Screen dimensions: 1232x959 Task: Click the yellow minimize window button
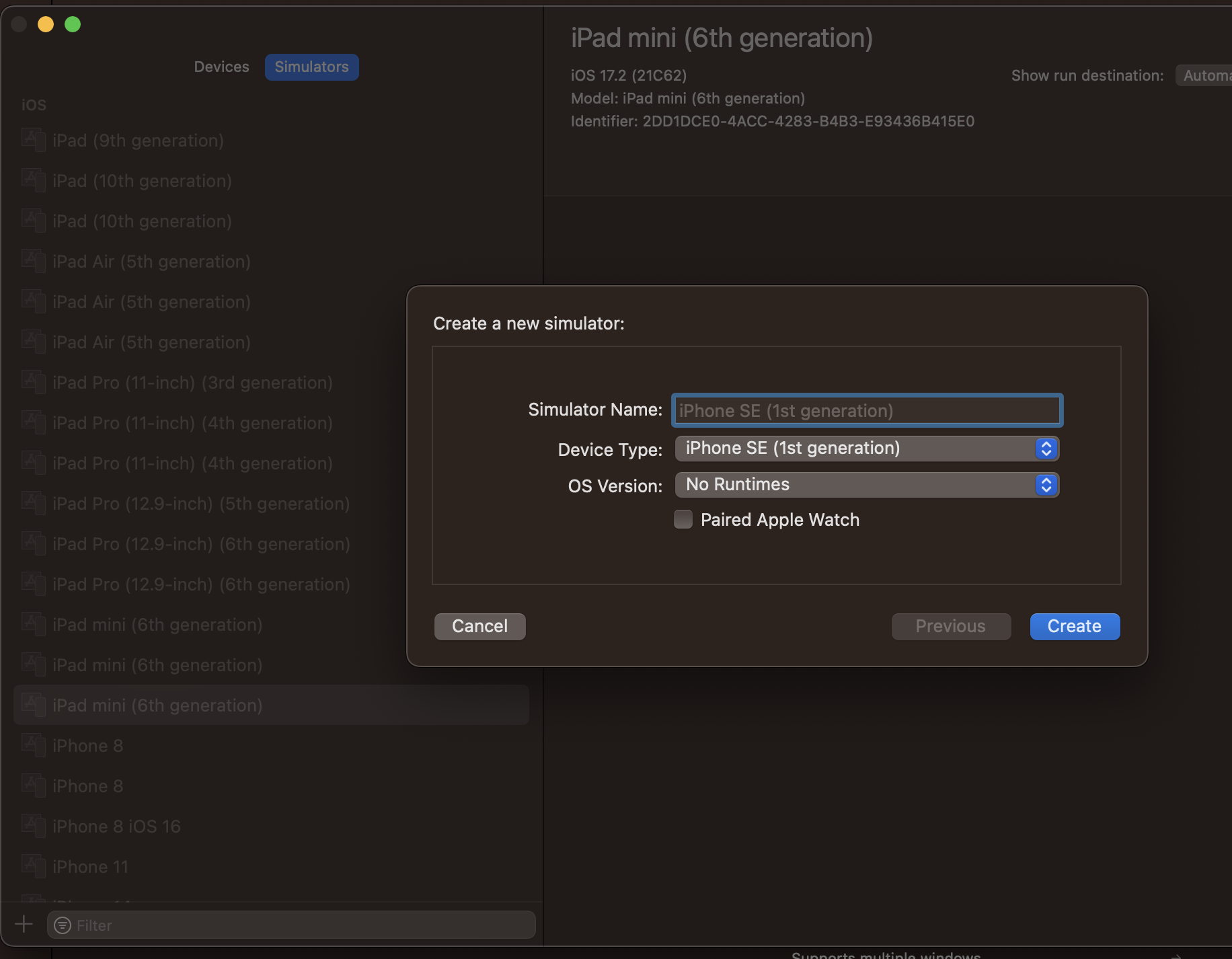point(46,24)
